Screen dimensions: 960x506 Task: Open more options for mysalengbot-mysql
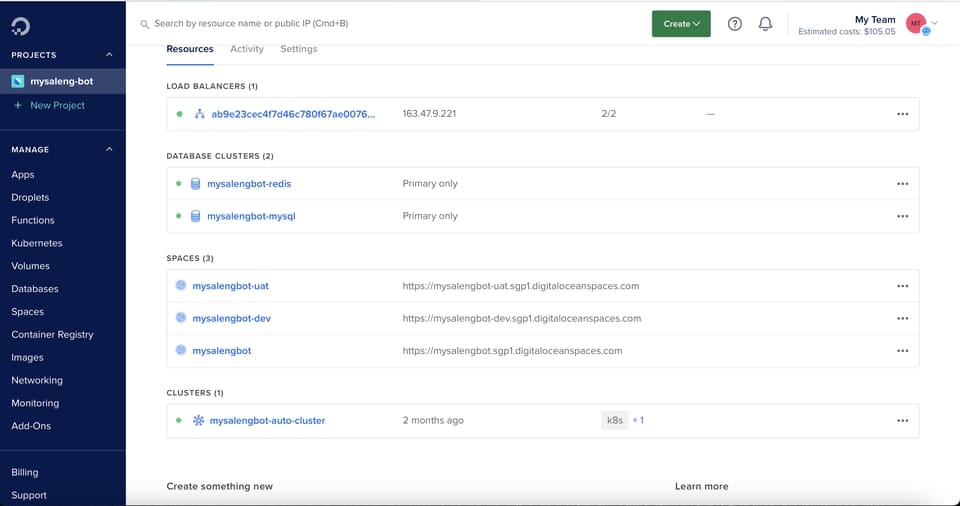click(x=902, y=216)
